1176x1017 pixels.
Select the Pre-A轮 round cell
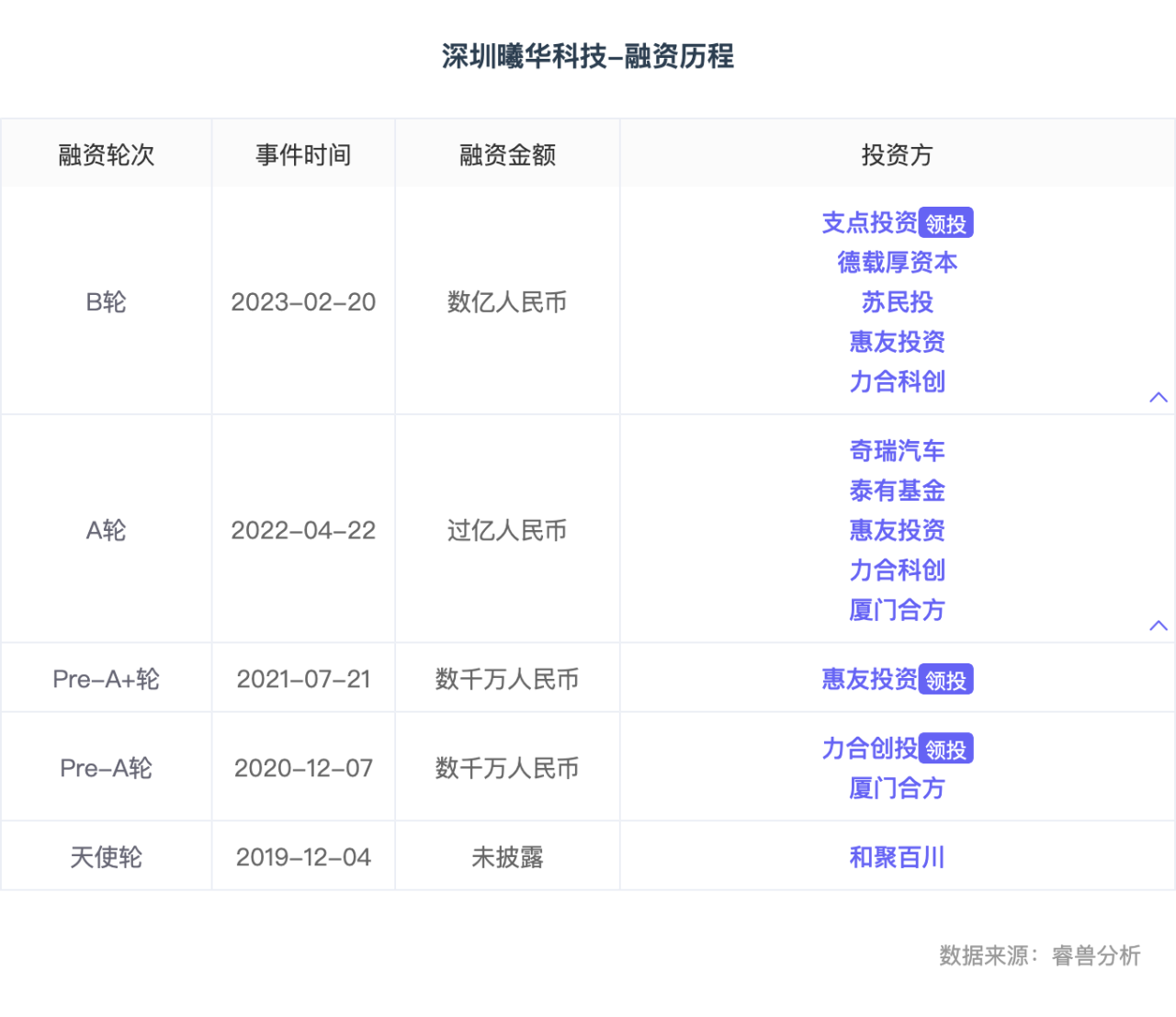pos(107,768)
